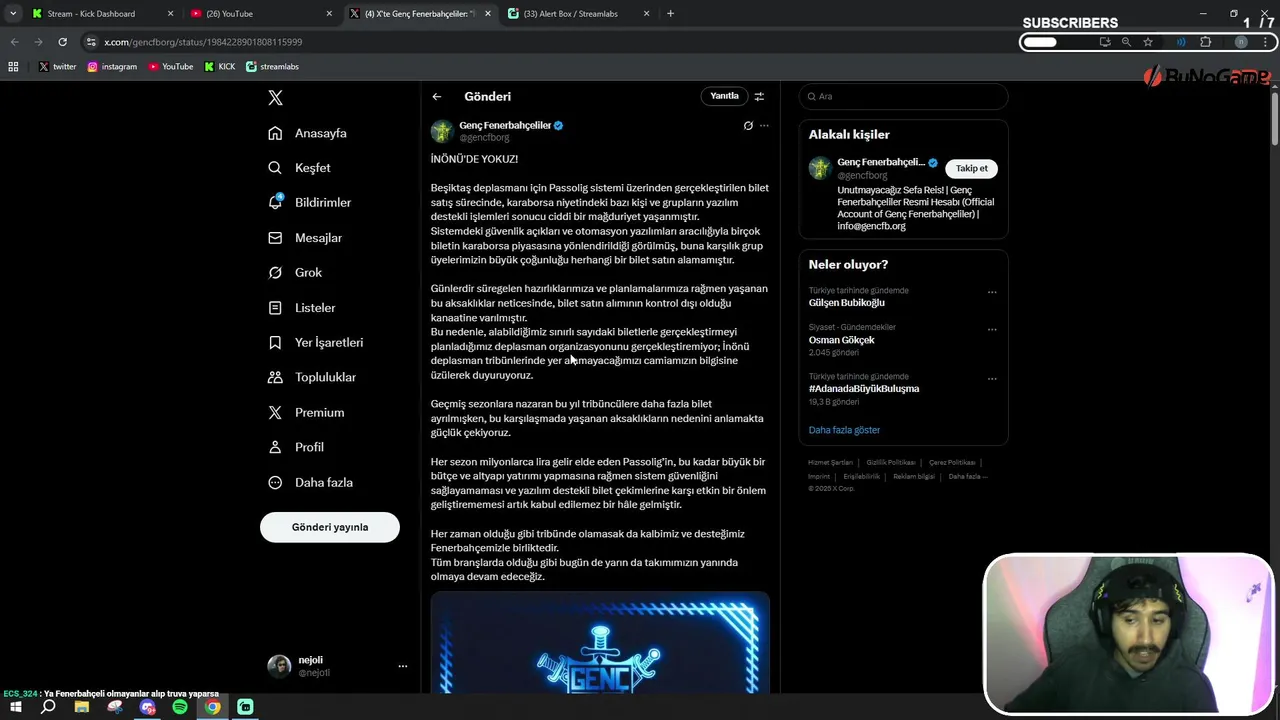Viewport: 1280px width, 720px height.
Task: Click Takip et follow button
Action: (971, 168)
